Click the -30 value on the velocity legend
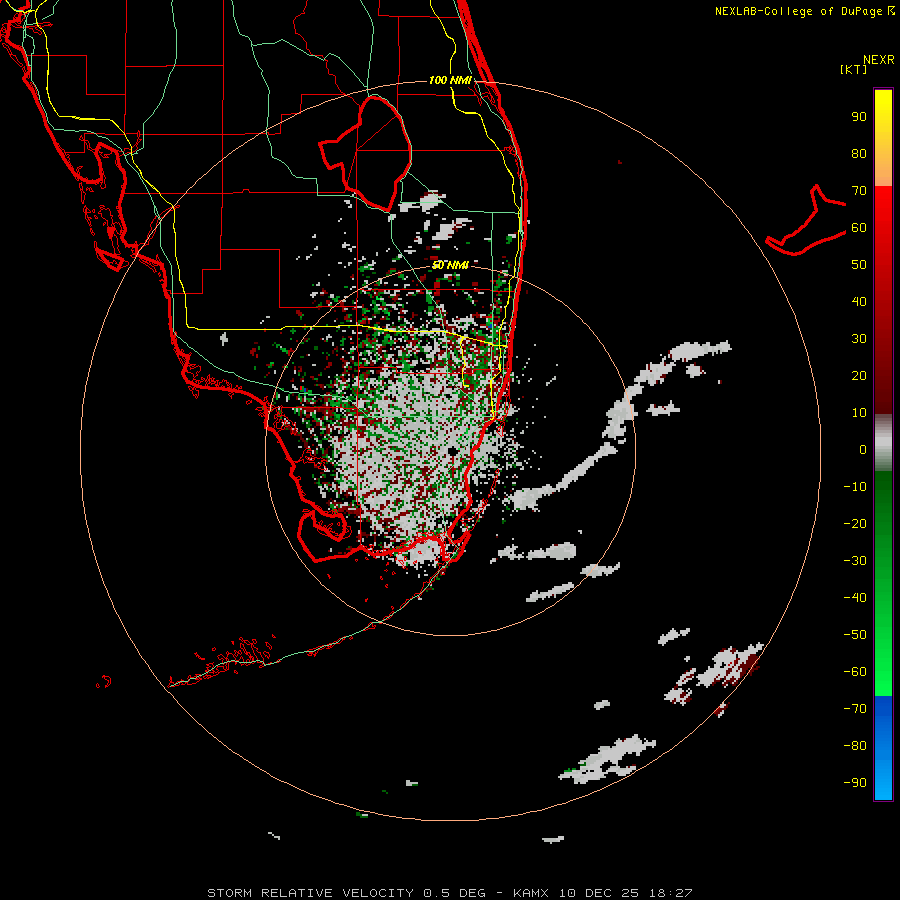 (x=855, y=561)
